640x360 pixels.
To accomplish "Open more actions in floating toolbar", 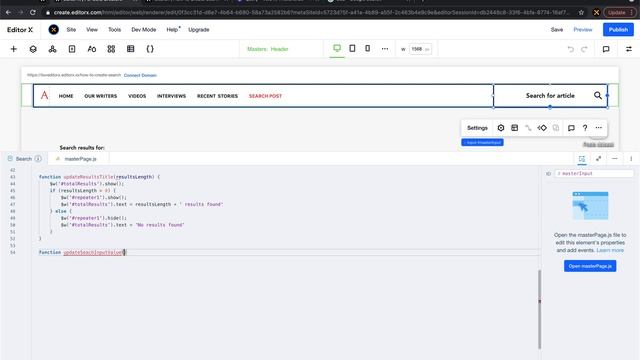I will click(598, 128).
